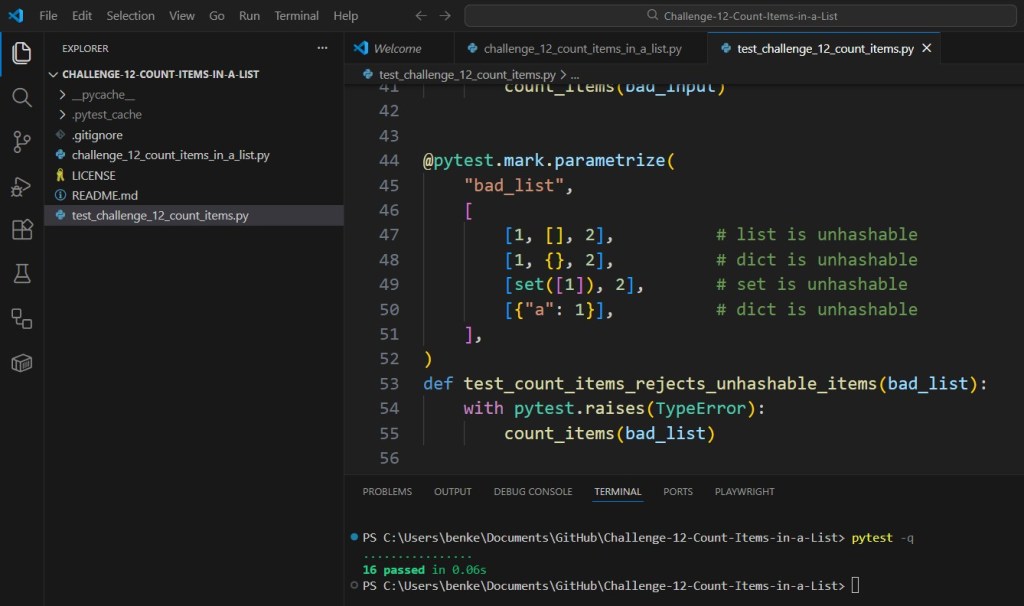Open the Remote Explorer view
The height and width of the screenshot is (606, 1024).
(x=21, y=318)
